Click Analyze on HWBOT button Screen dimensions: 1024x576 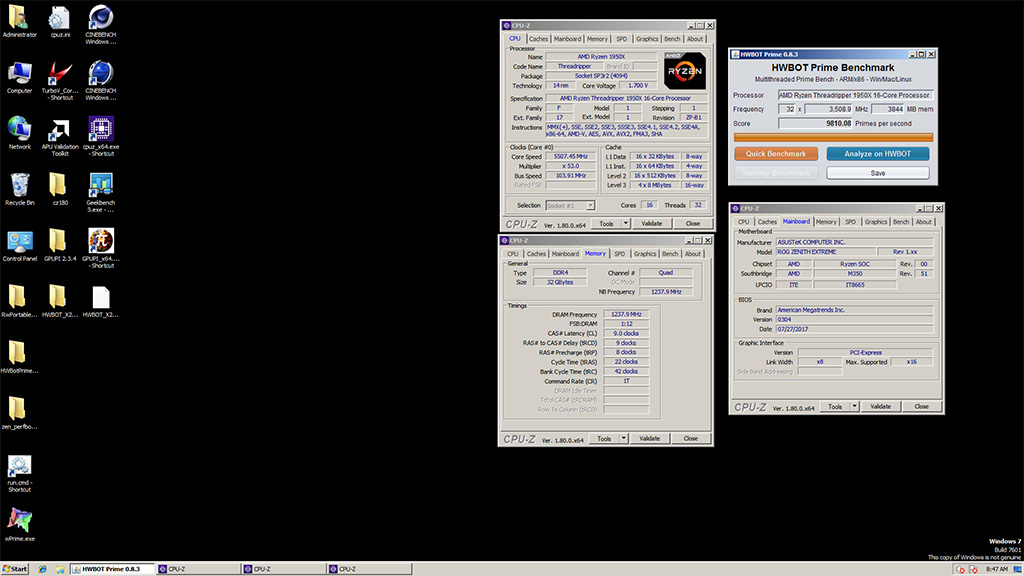(877, 153)
